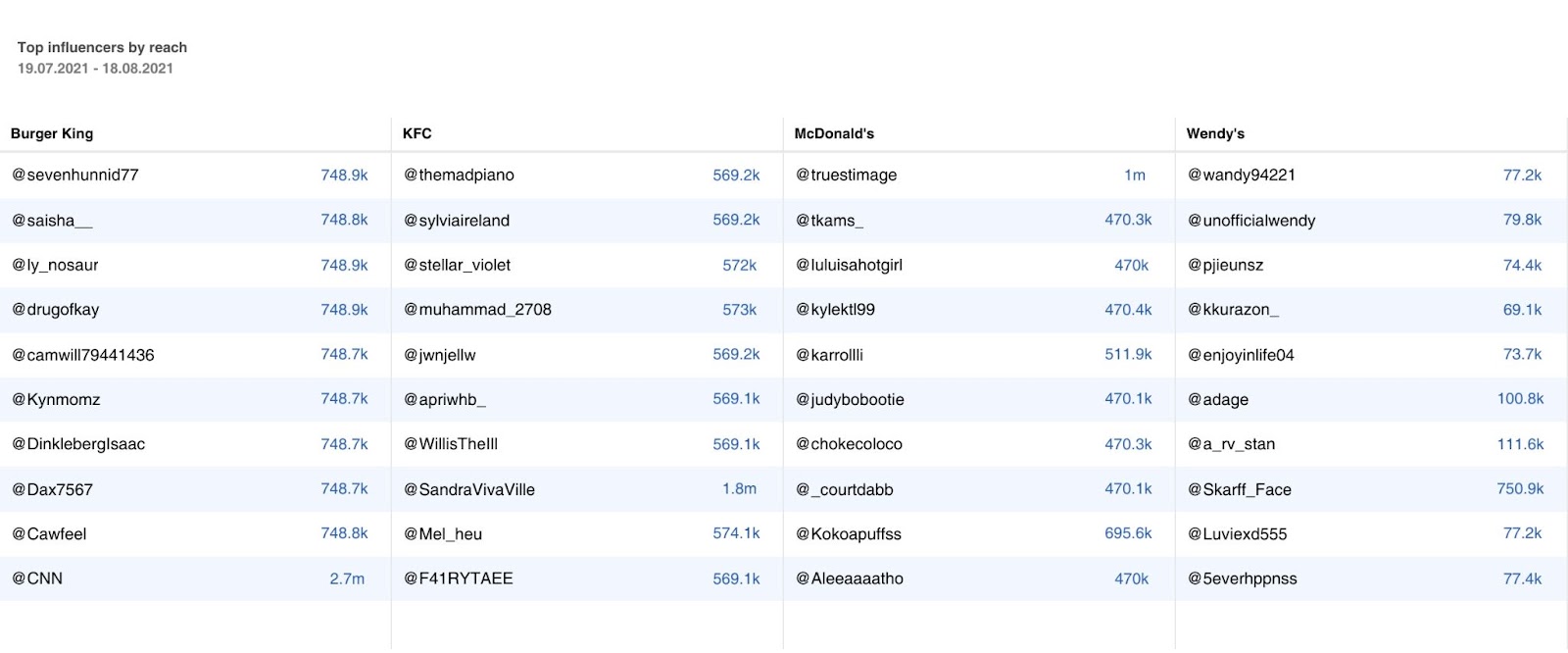Image resolution: width=1568 pixels, height=653 pixels.
Task: Open @ly_nosaur influencer entry
Action: click(x=55, y=265)
